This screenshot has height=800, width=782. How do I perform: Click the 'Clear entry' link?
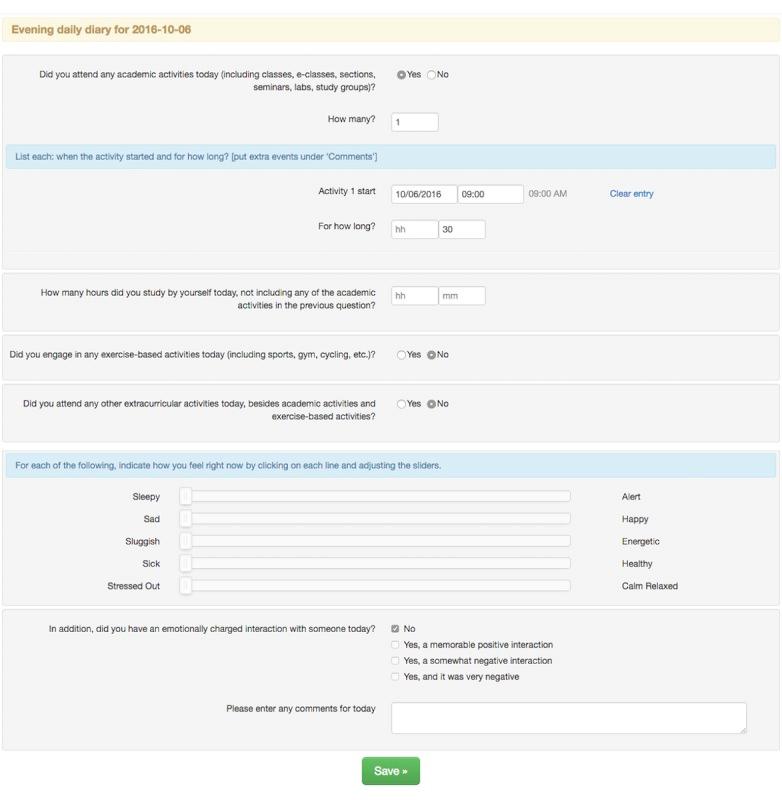[631, 194]
